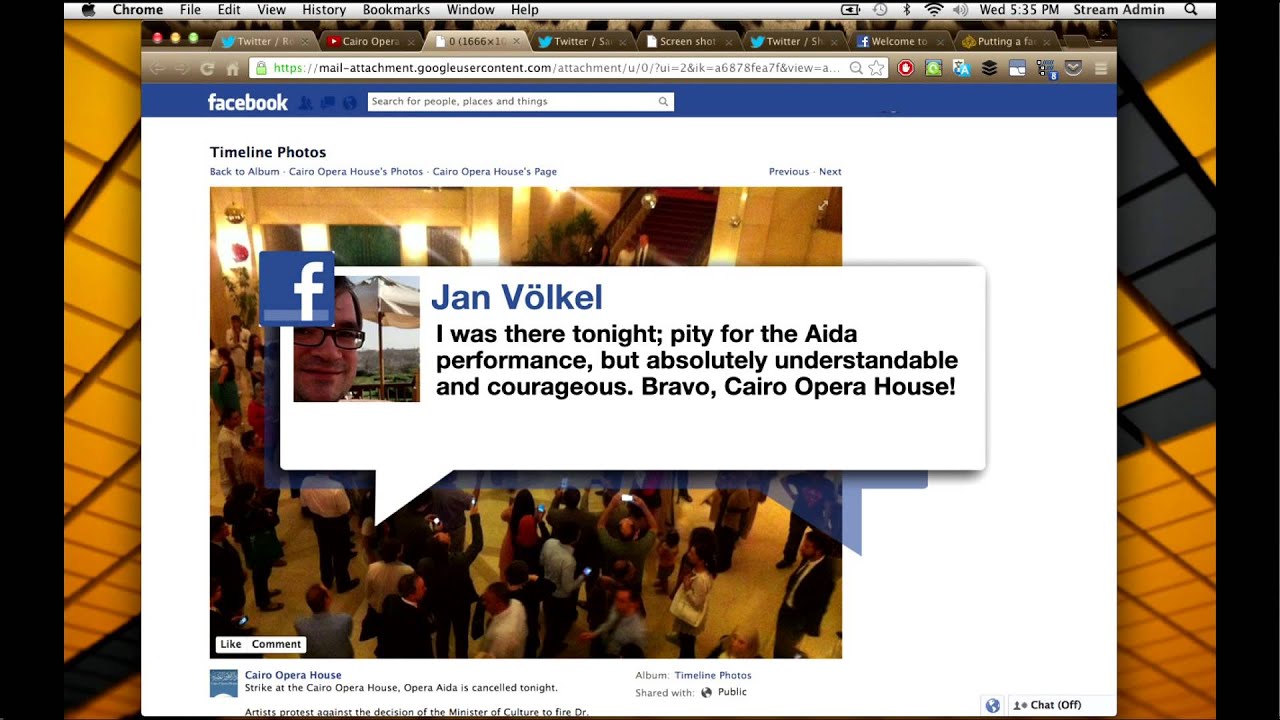1280x720 pixels.
Task: Click the Facebook search magnifier button
Action: (x=663, y=101)
